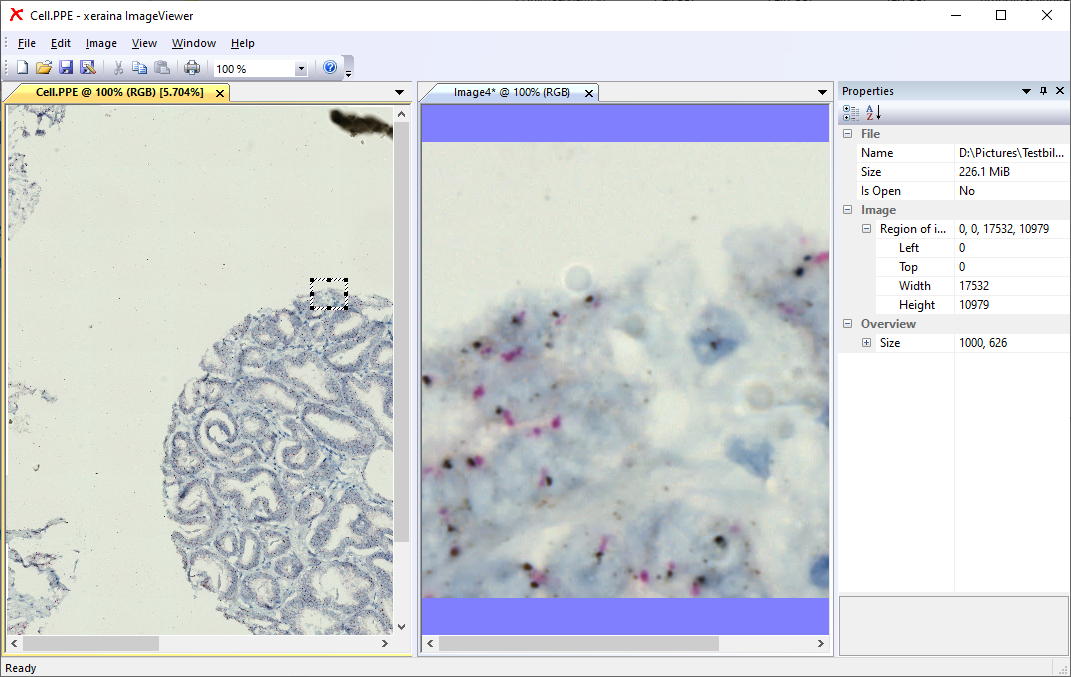Viewport: 1071px width, 677px height.
Task: Print the image using the printer icon
Action: 192,68
